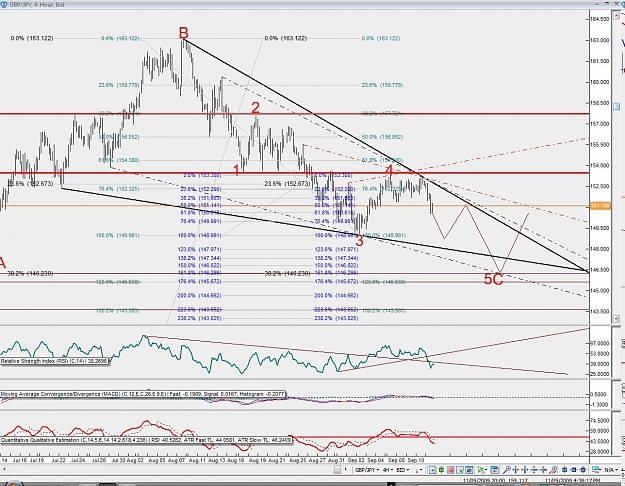Click the orange 151.108 current price tag
Viewport: 625px width, 486px height.
[600, 206]
